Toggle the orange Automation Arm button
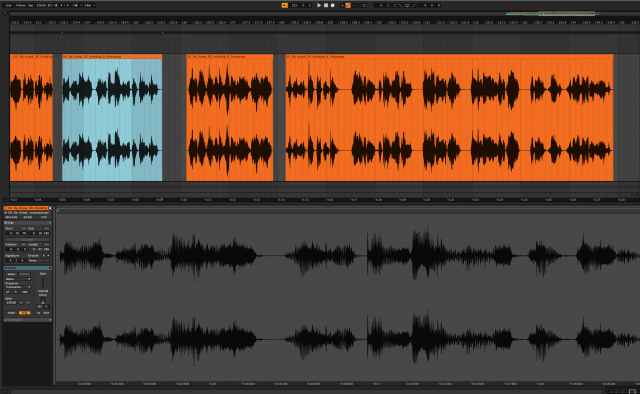Viewport: 640px width, 394px height. click(x=348, y=5)
